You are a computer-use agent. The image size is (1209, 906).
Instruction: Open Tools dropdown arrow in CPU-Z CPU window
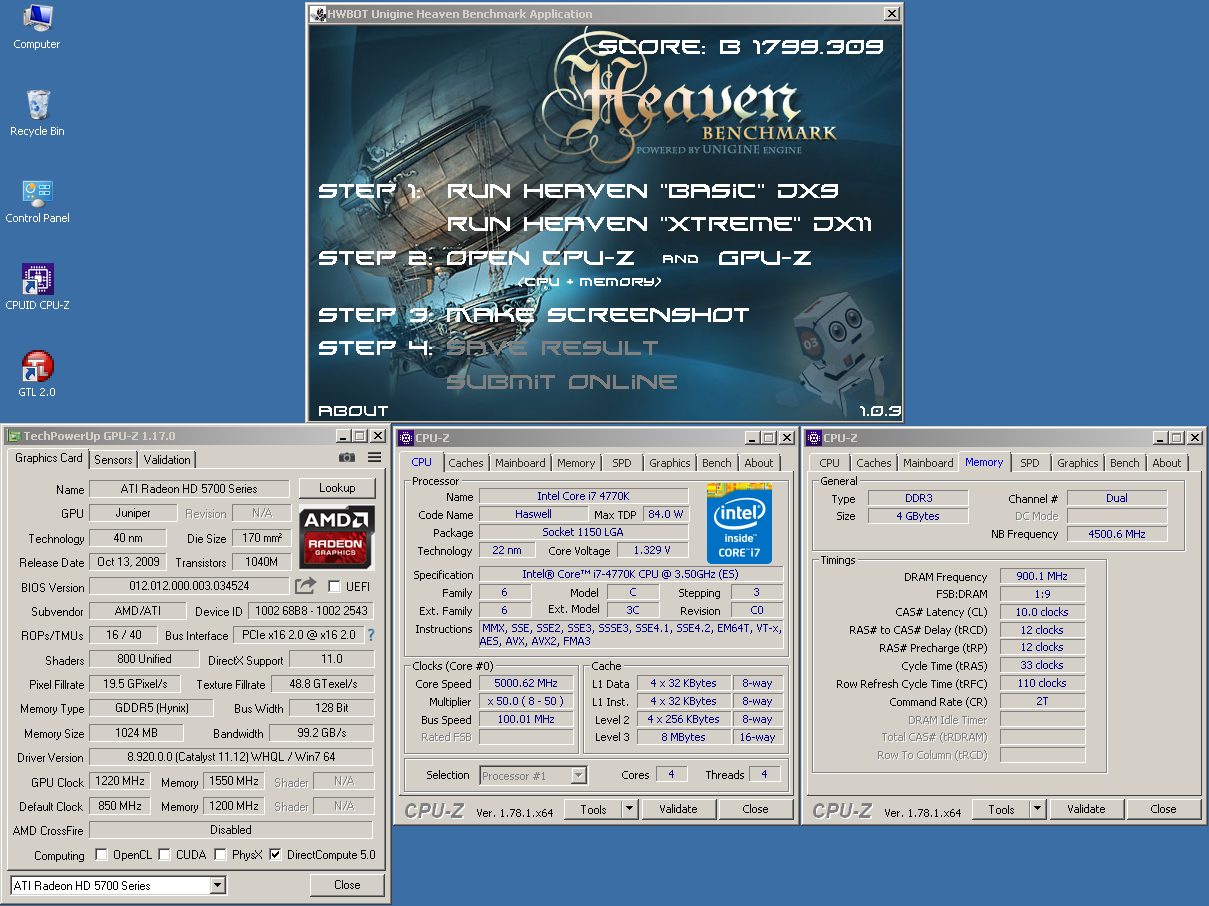point(629,809)
